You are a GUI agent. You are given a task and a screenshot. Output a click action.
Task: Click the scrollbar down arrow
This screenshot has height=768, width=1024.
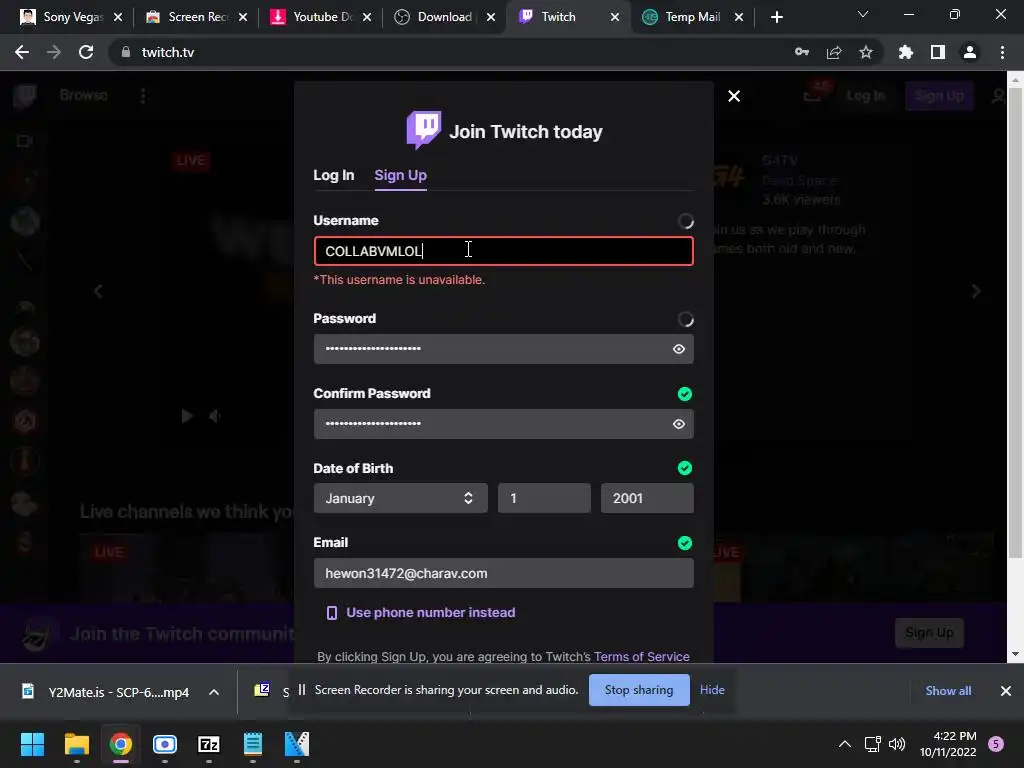coord(1015,654)
